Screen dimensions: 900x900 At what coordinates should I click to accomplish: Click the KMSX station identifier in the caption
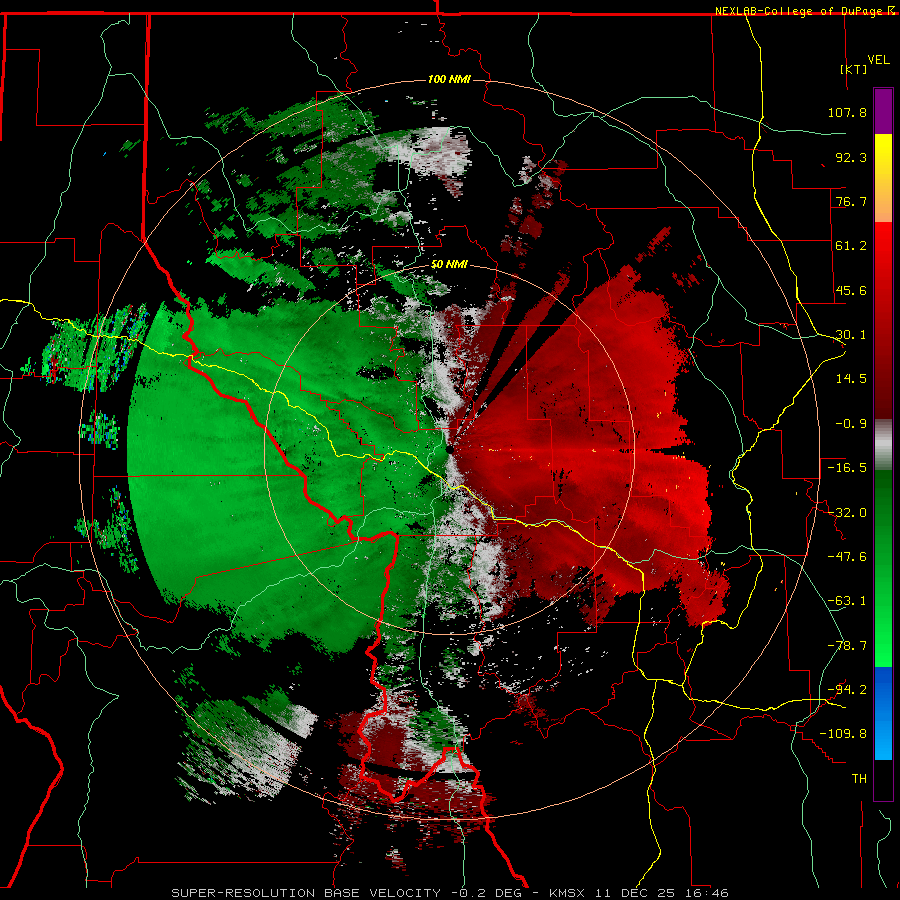pyautogui.click(x=569, y=893)
